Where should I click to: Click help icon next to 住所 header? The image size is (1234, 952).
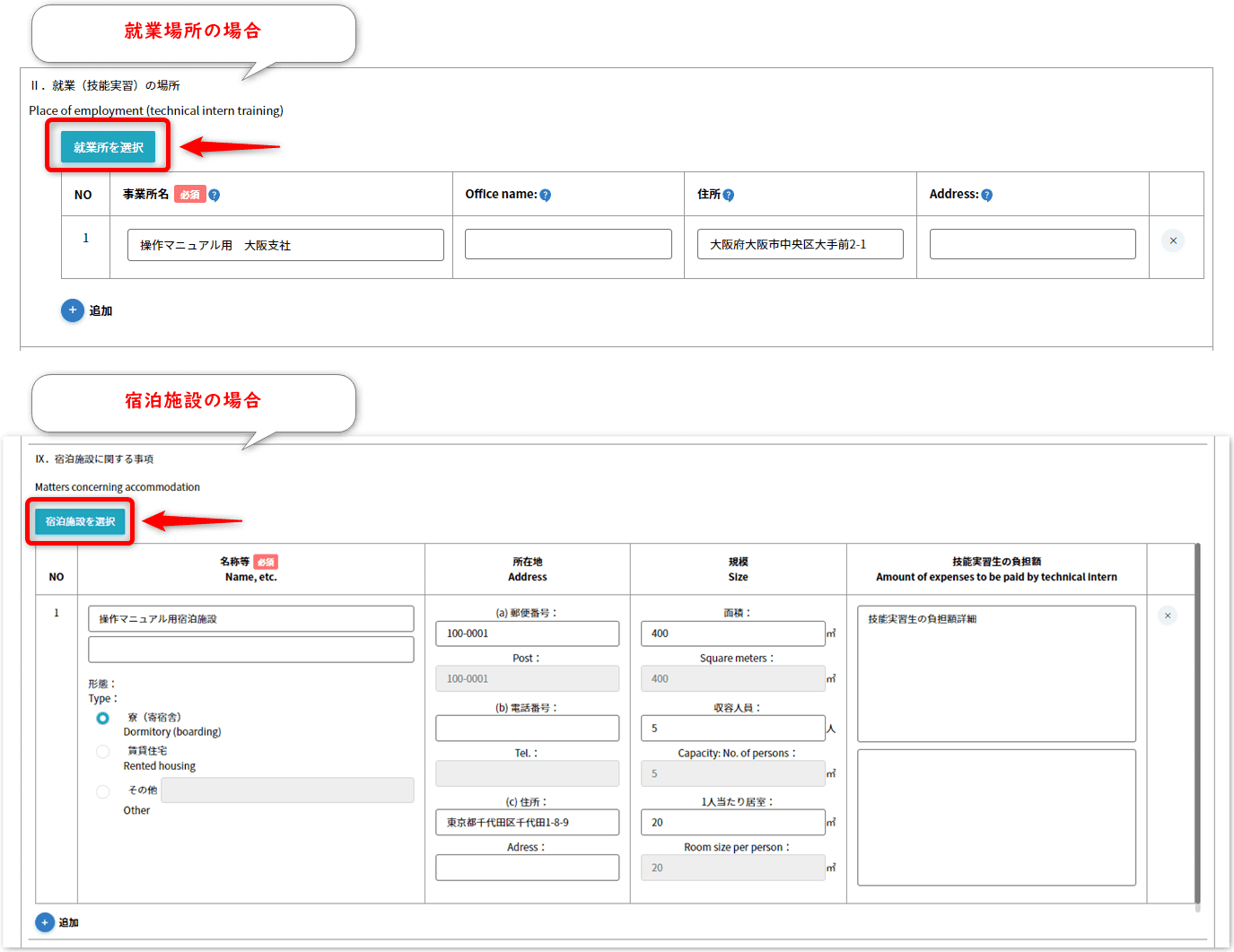(728, 195)
